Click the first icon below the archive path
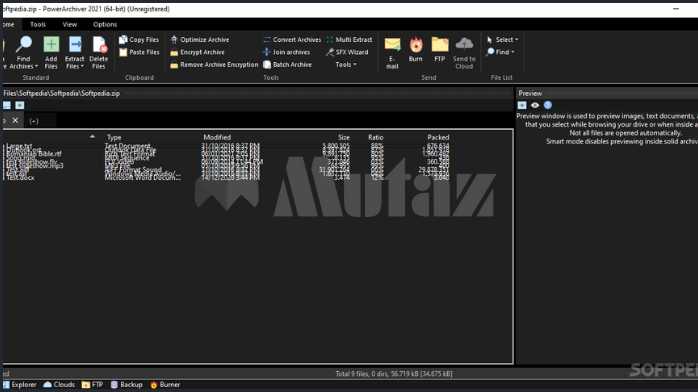The width and height of the screenshot is (698, 392). pos(7,105)
